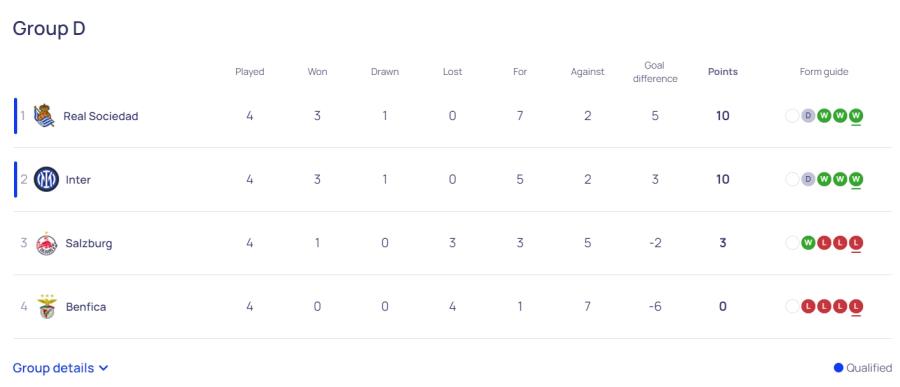900x387 pixels.
Task: Open the Inter team link
Action: click(78, 180)
